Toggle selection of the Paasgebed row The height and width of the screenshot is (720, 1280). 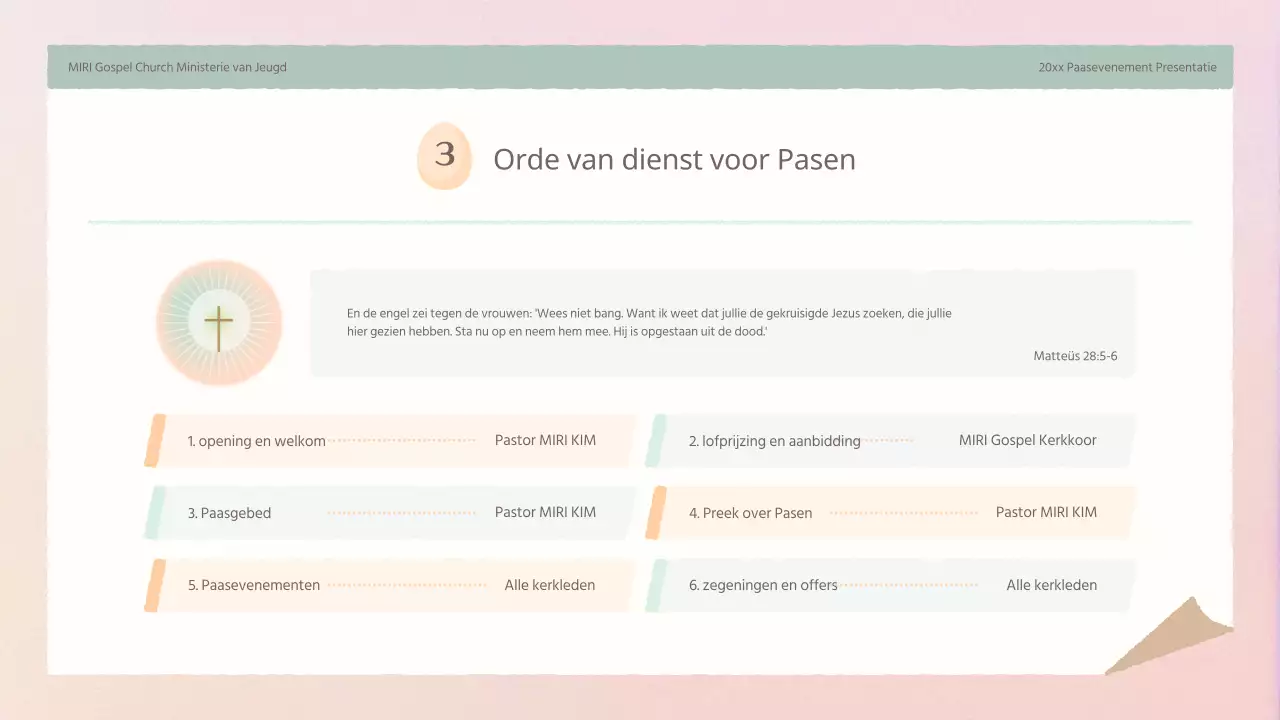tap(390, 512)
